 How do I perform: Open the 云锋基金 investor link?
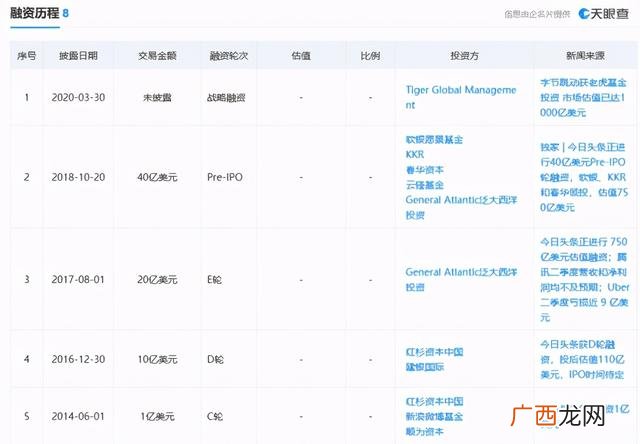[x=424, y=185]
